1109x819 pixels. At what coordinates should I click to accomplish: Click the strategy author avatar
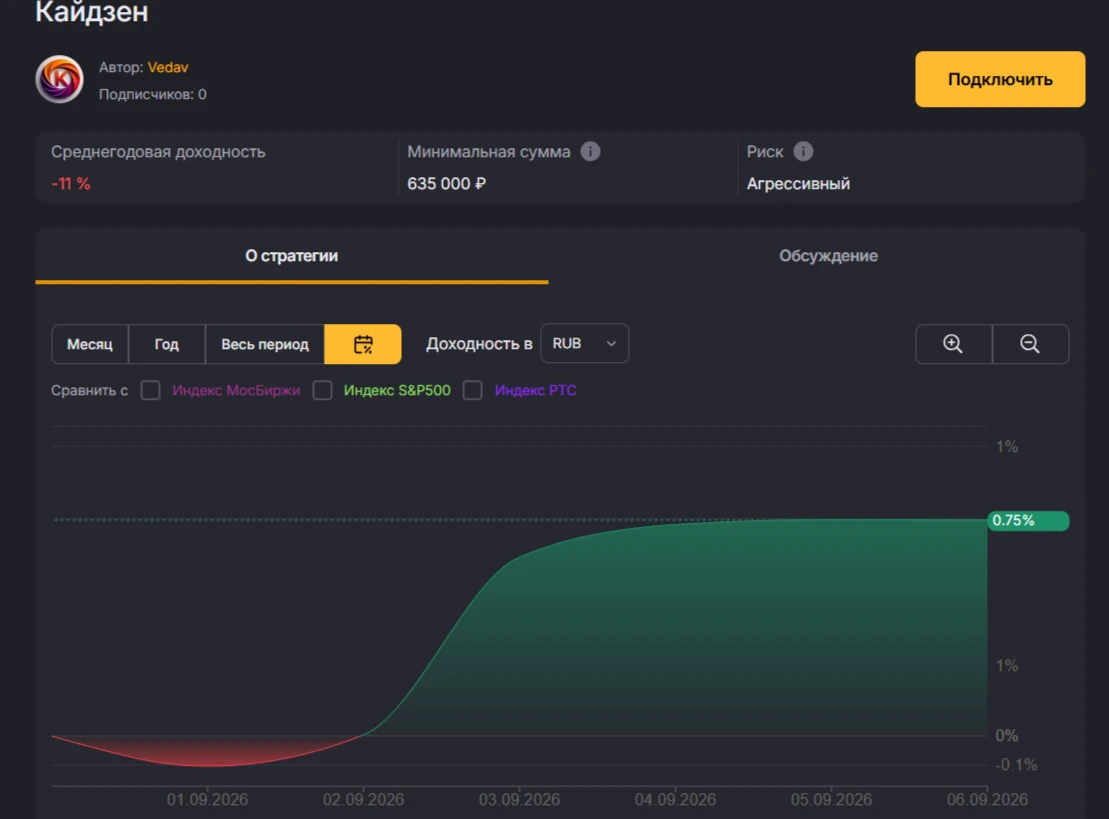tap(59, 79)
